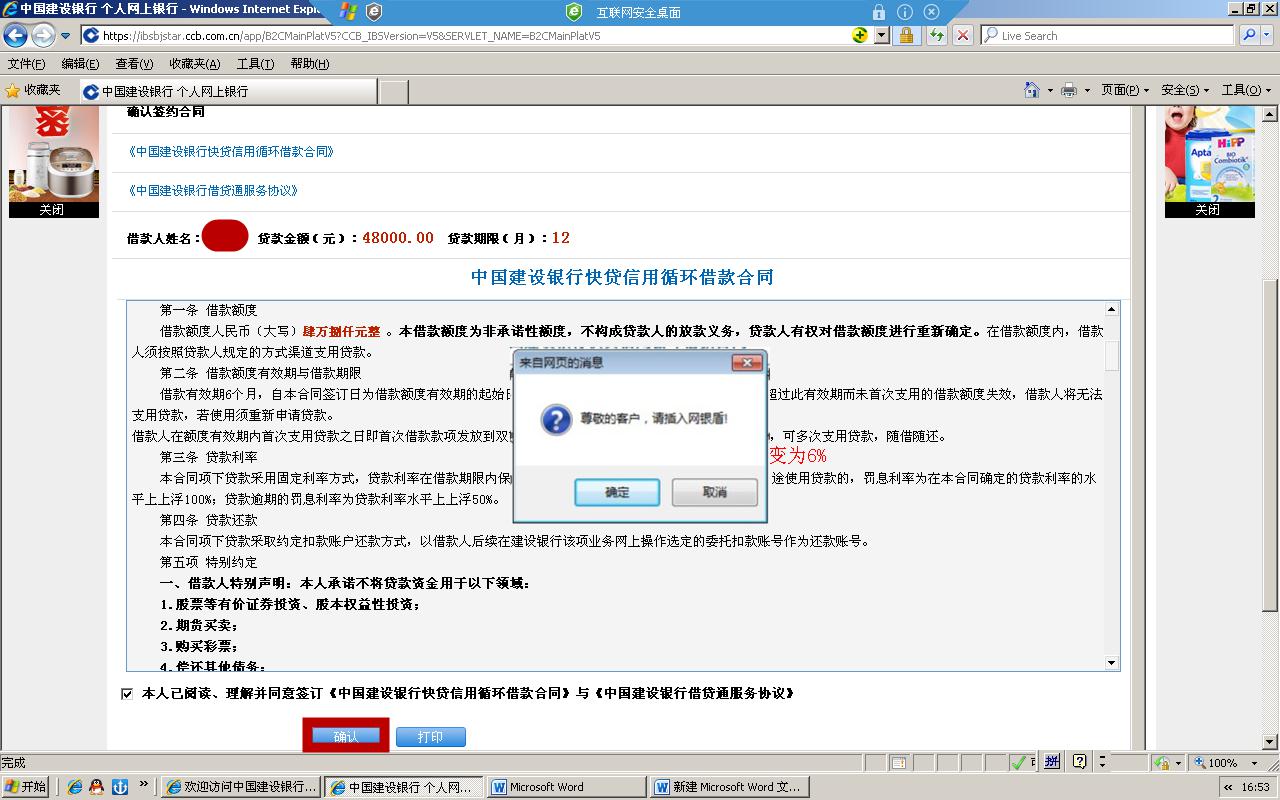Click the 打印 button

point(431,737)
